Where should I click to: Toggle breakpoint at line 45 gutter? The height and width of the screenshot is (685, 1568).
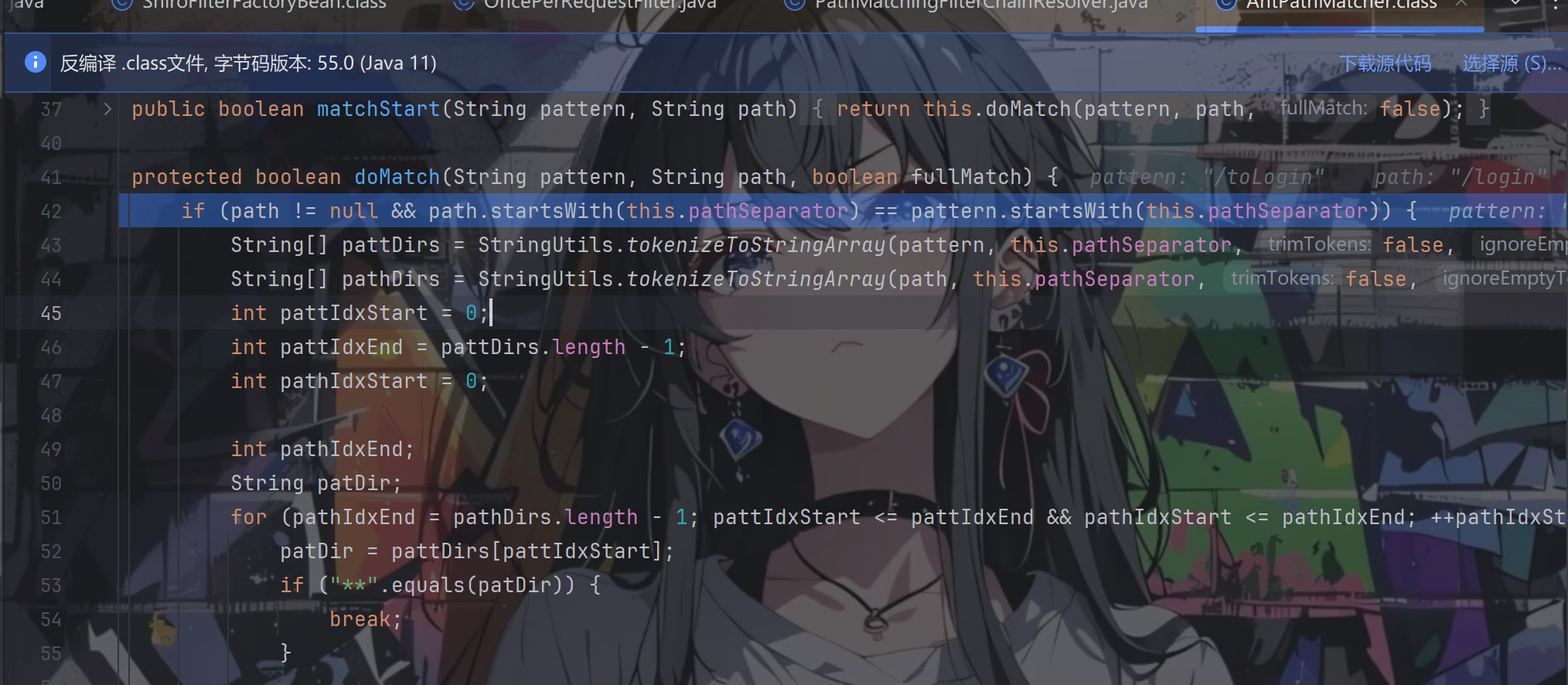tap(51, 313)
